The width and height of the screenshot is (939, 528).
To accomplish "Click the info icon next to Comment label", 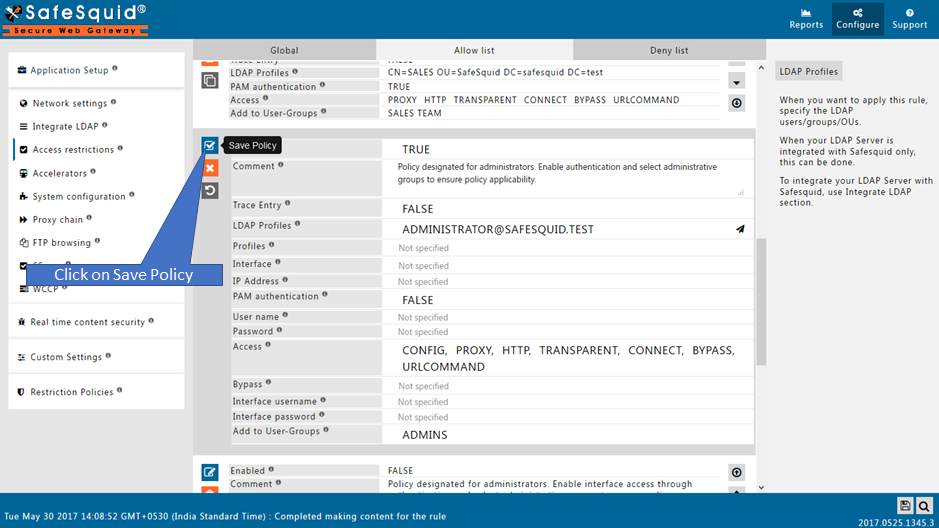I will (281, 165).
